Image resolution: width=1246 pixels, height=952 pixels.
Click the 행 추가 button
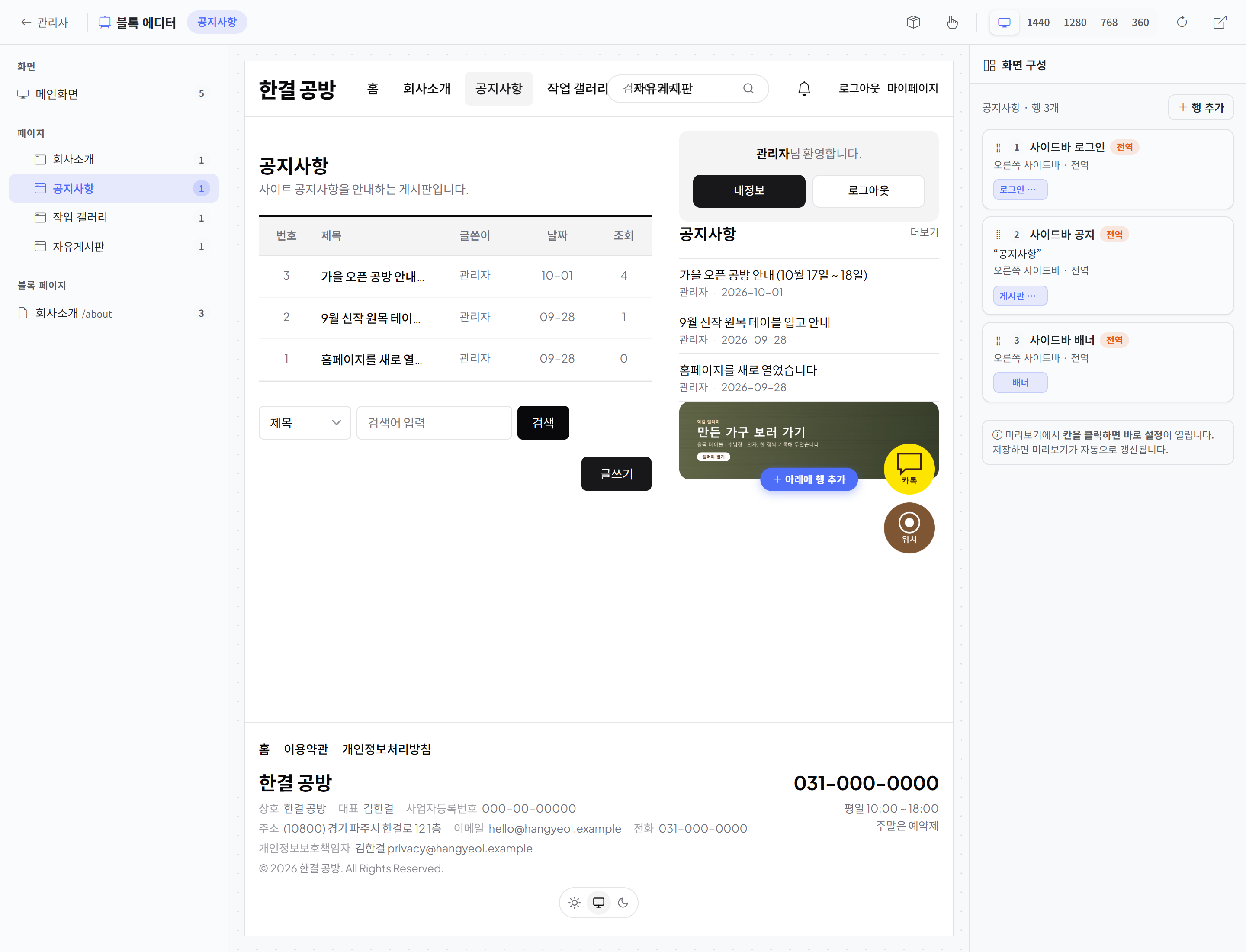point(1201,107)
